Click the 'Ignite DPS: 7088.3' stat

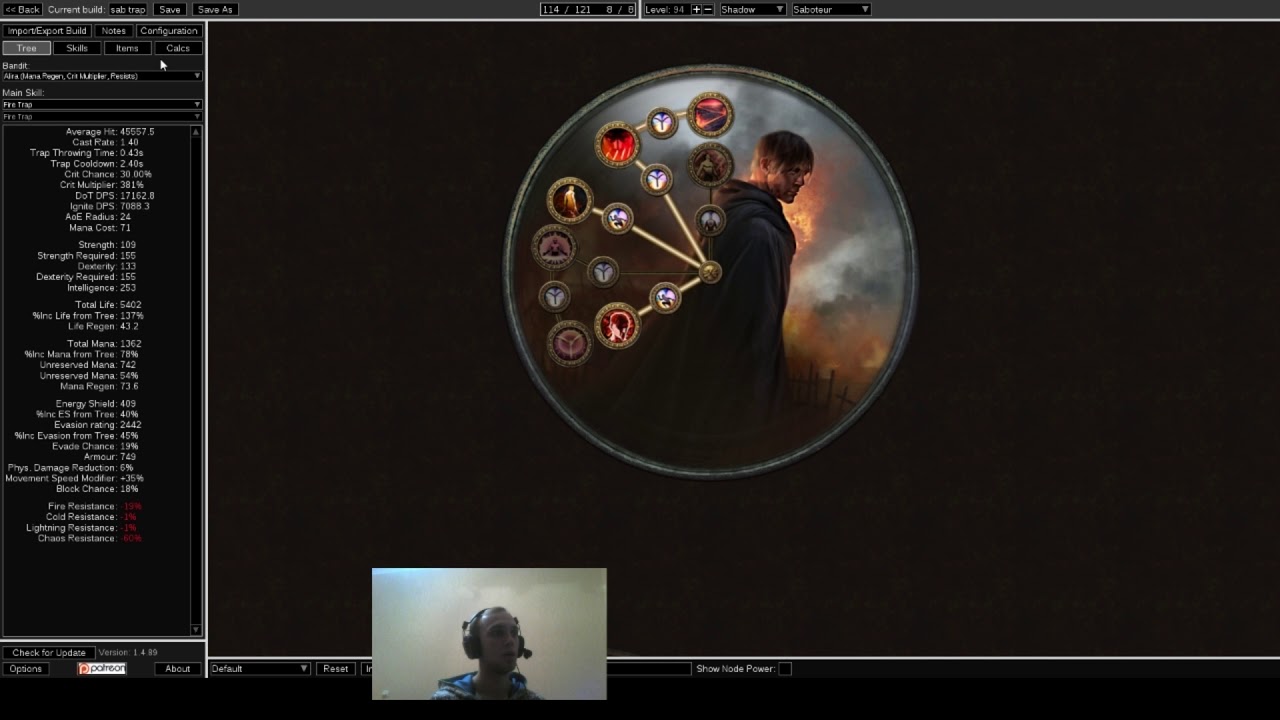click(x=109, y=206)
